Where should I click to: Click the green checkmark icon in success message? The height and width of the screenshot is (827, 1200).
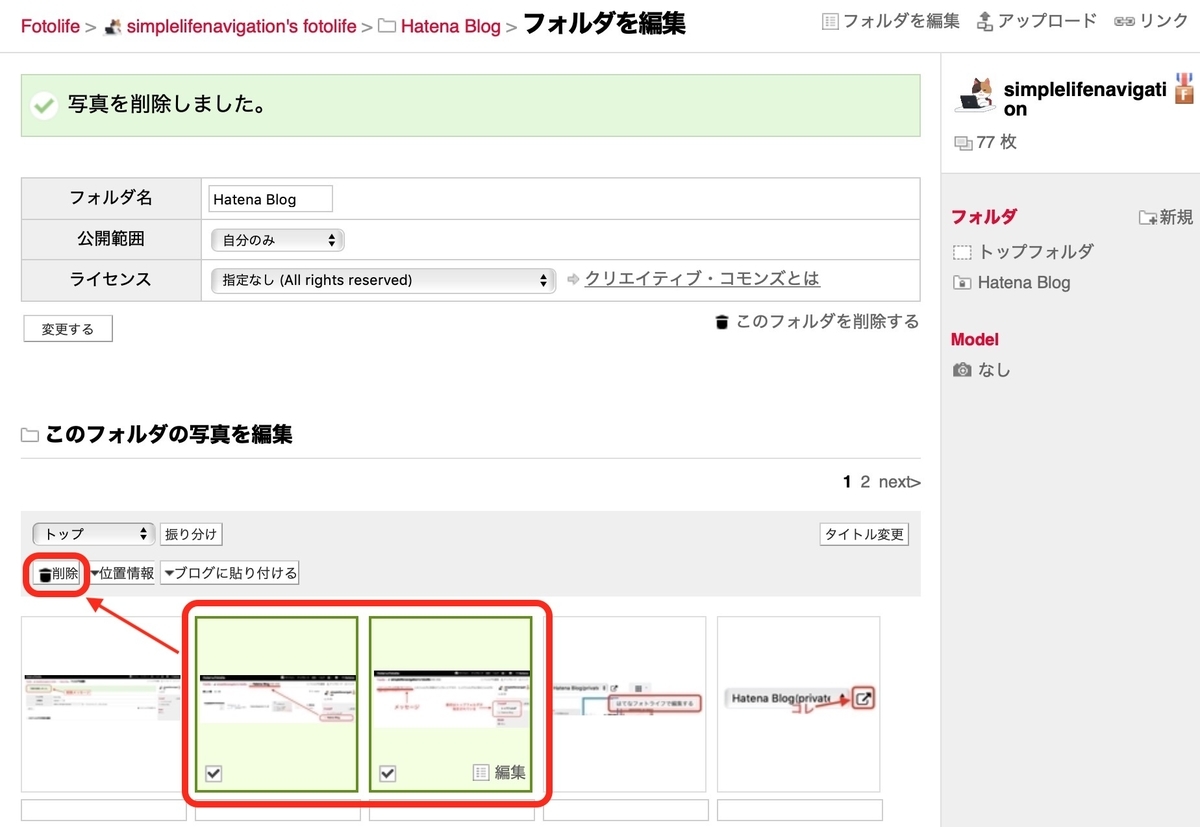[43, 105]
